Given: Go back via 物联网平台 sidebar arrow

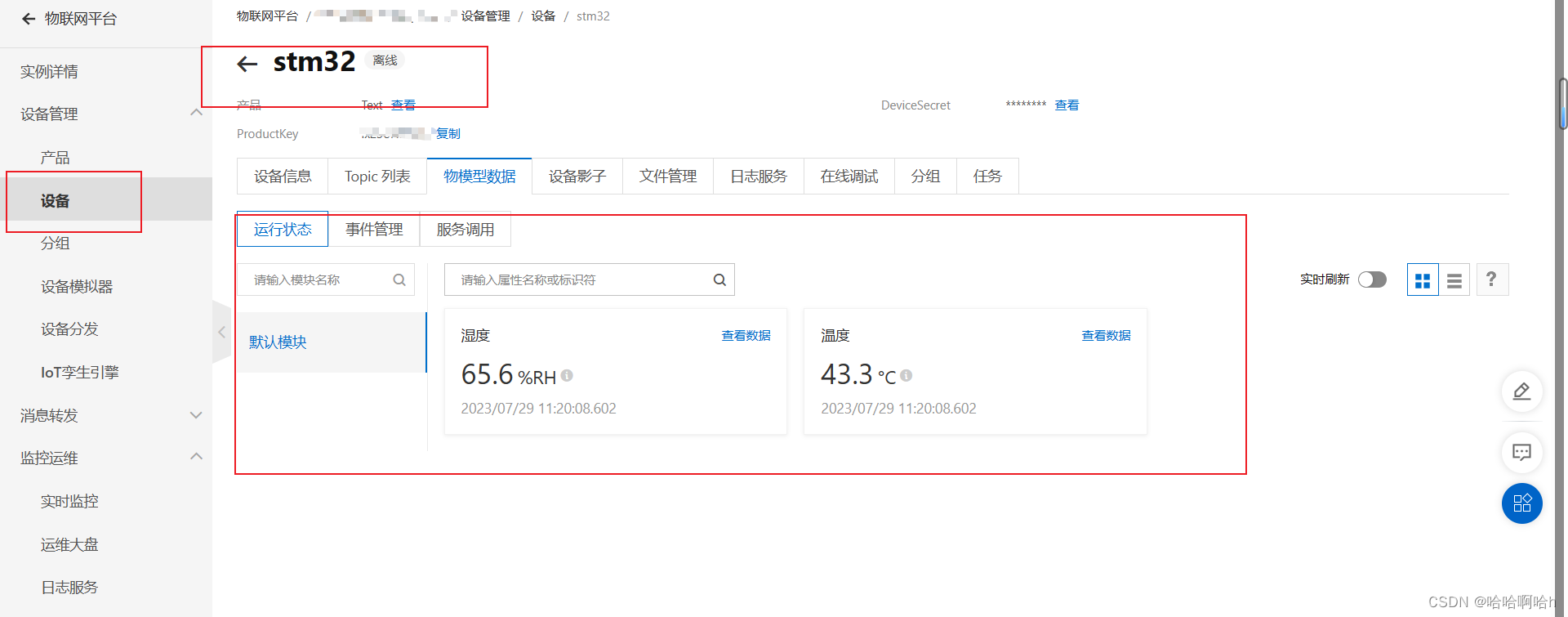Looking at the screenshot, I should click(x=29, y=19).
